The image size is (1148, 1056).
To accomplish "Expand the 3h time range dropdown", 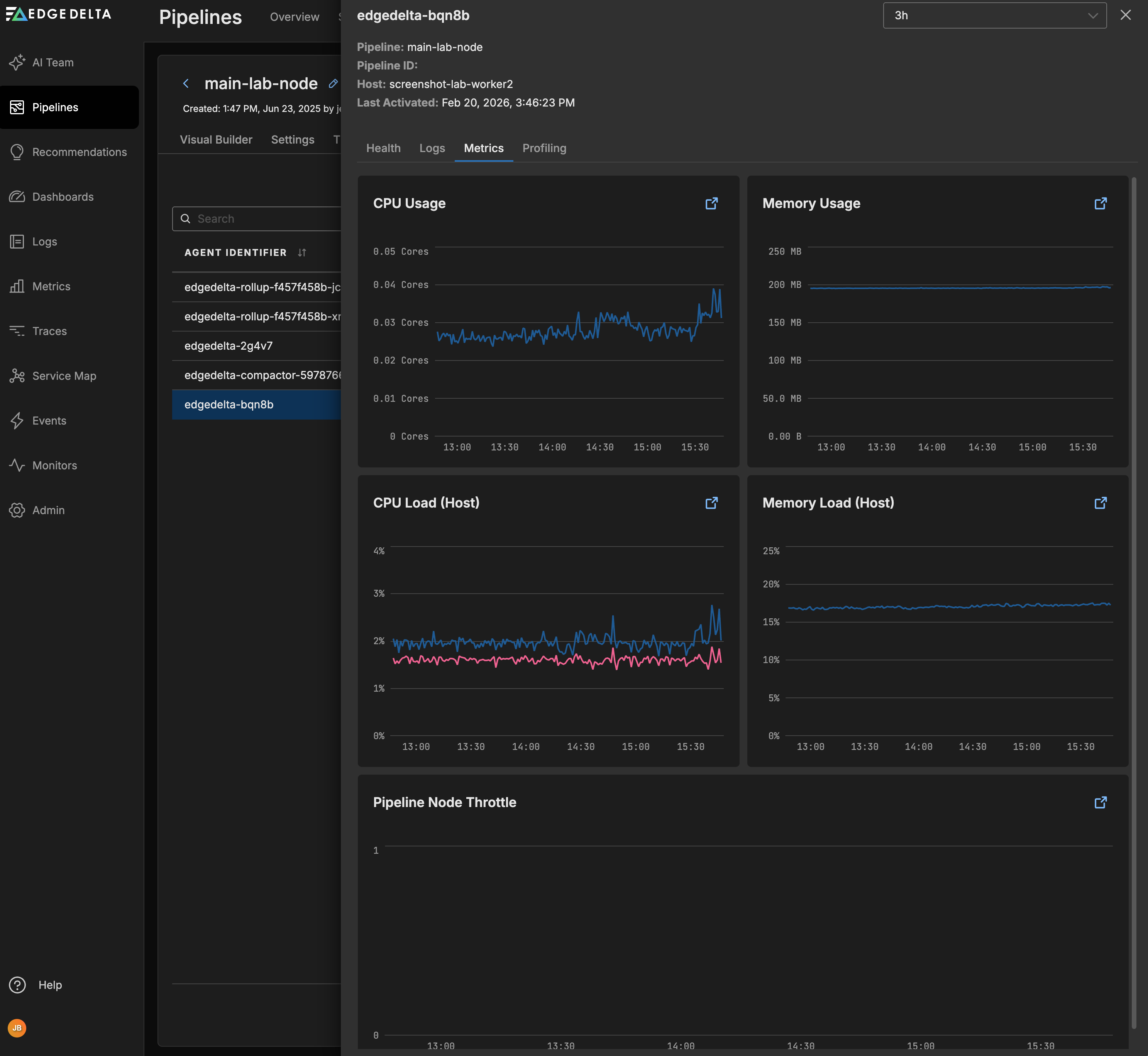I will click(x=994, y=15).
